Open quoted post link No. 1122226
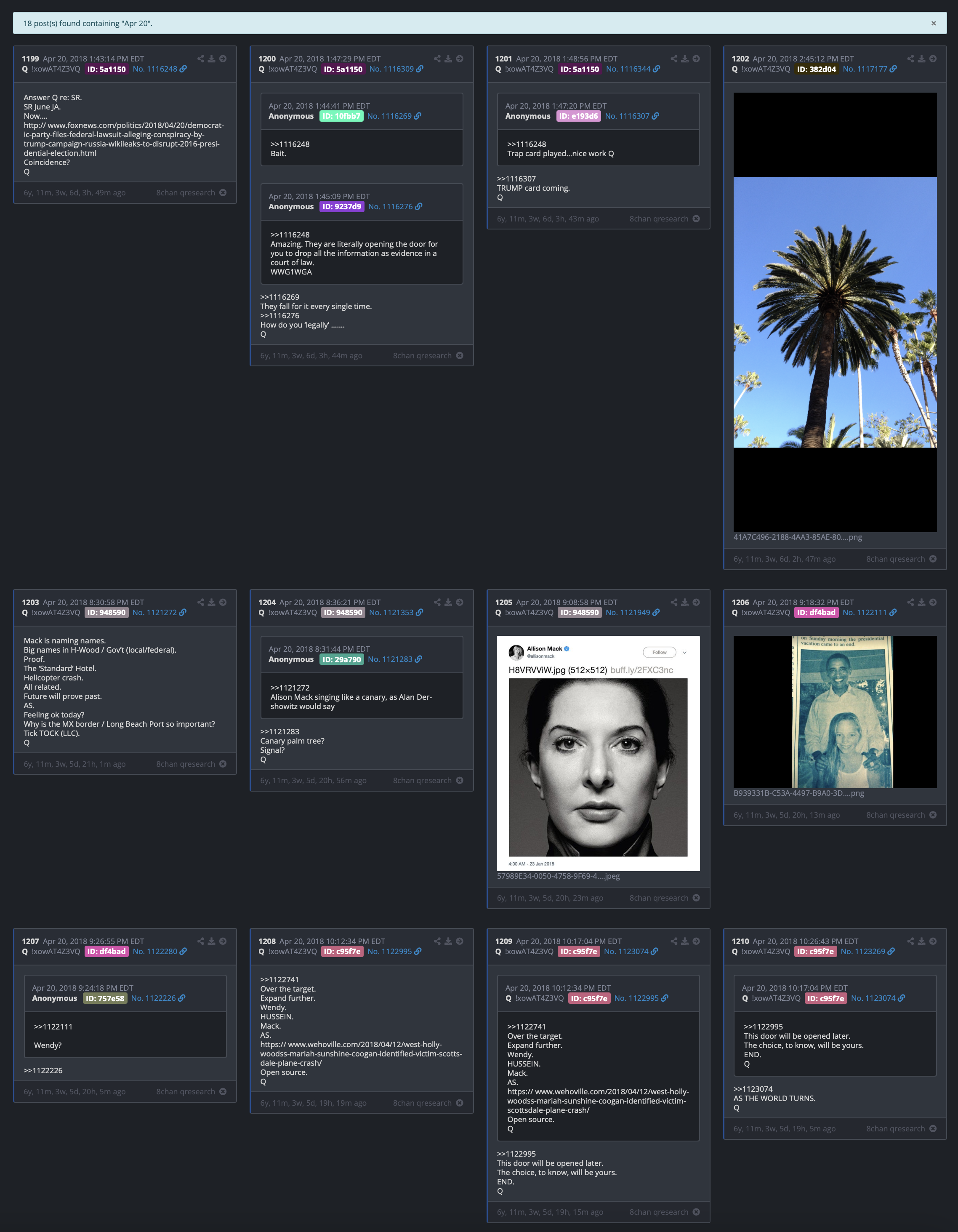This screenshot has width=958, height=1232. [158, 998]
